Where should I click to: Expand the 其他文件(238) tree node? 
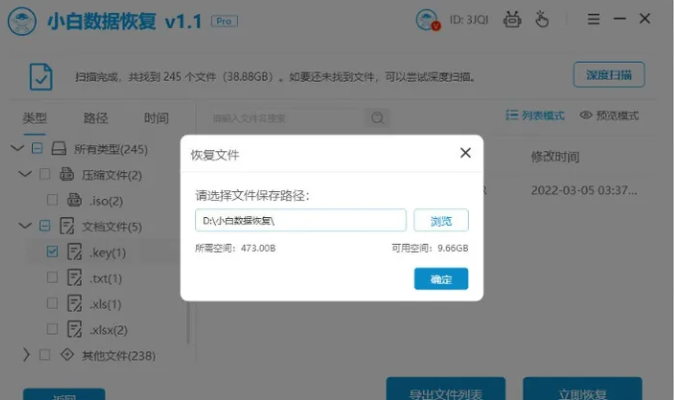26,354
